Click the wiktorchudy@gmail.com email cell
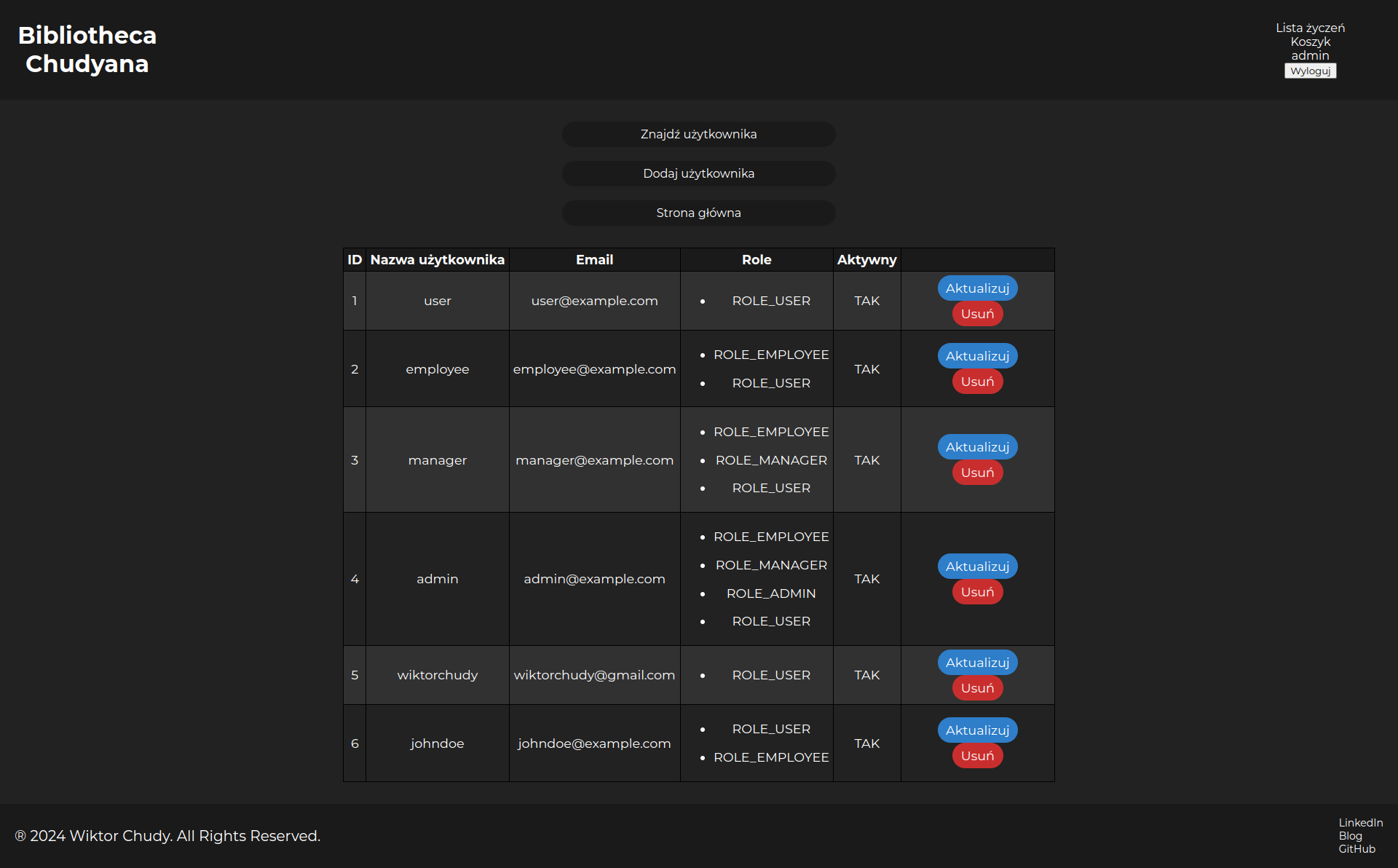 pyautogui.click(x=594, y=675)
